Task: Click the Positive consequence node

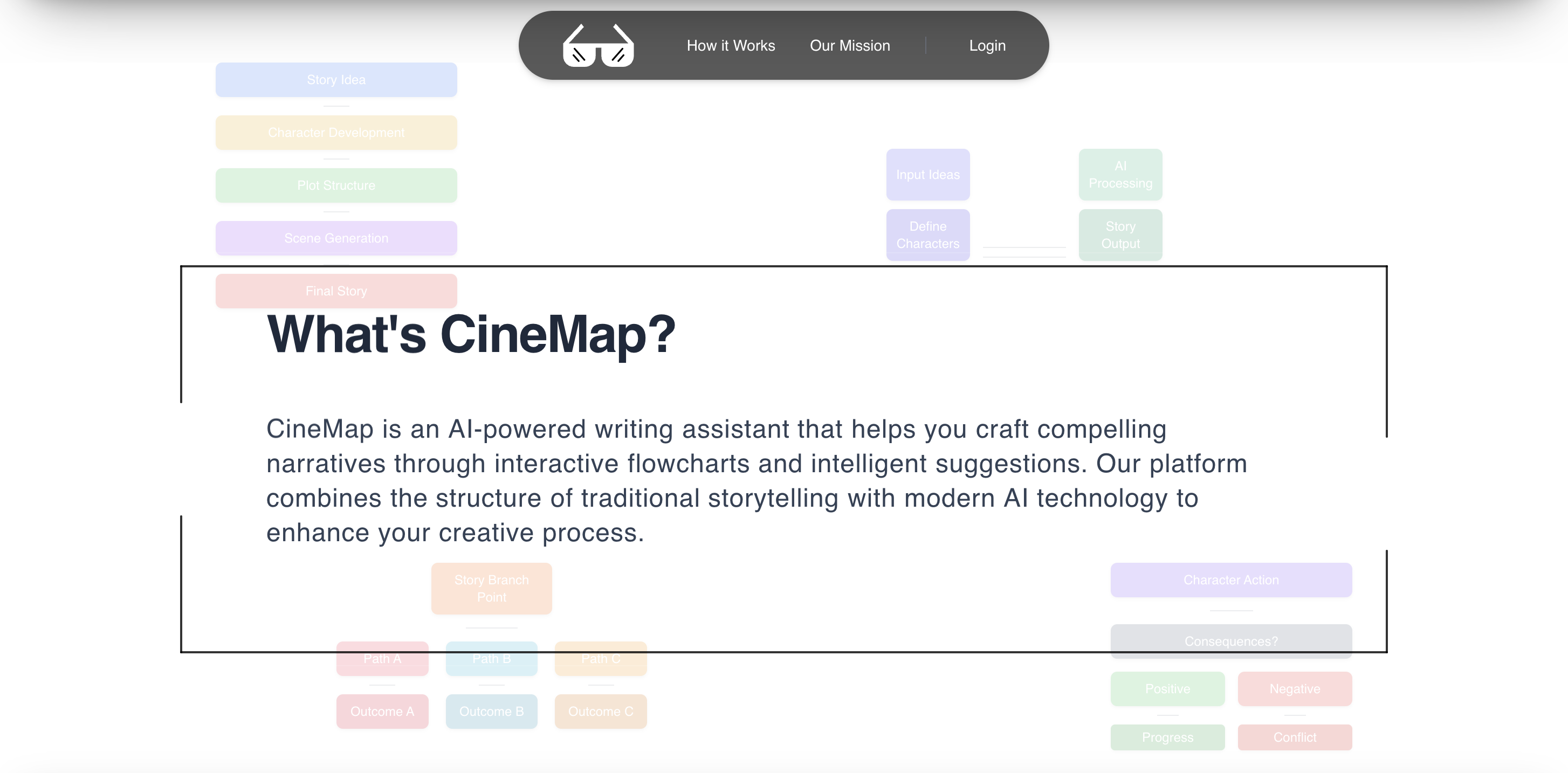Action: point(1167,688)
